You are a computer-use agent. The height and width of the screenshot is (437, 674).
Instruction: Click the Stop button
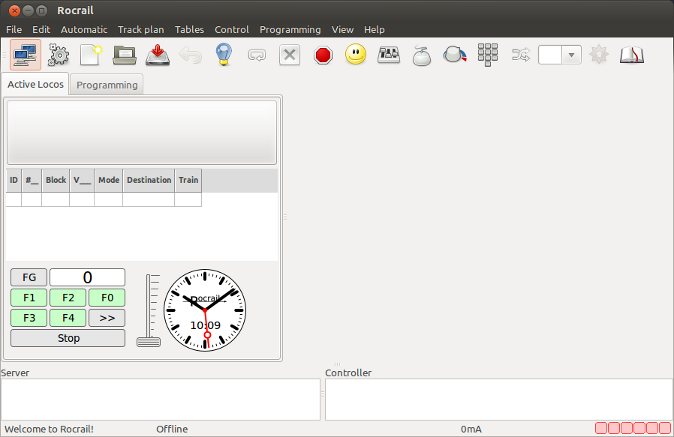(68, 338)
